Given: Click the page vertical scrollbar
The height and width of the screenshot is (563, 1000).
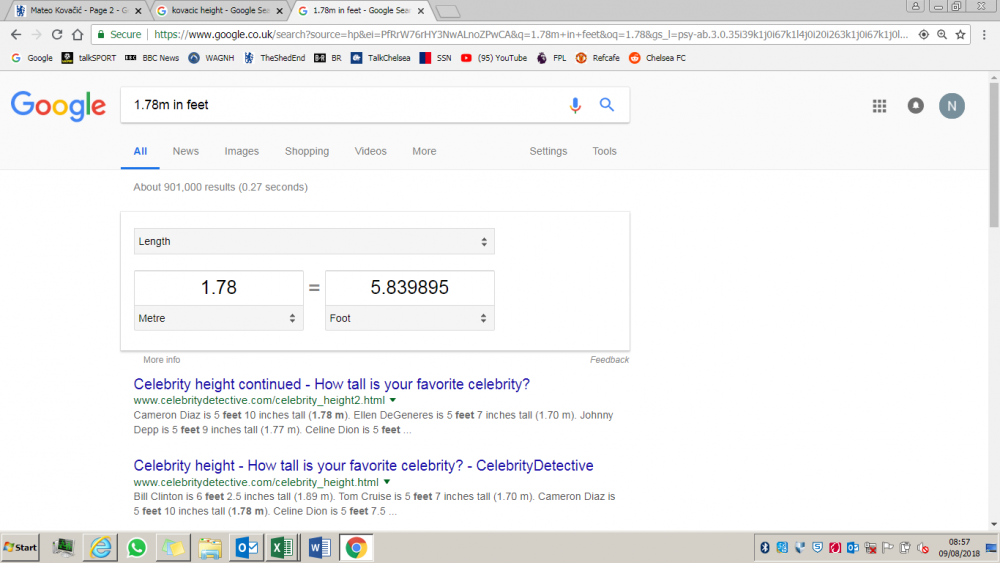Looking at the screenshot, I should pos(994,153).
